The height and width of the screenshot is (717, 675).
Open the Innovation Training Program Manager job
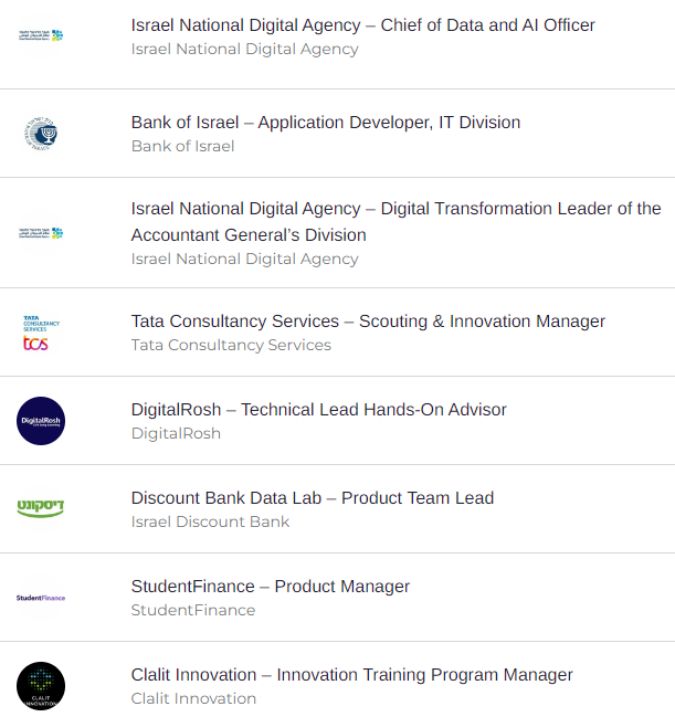point(352,674)
